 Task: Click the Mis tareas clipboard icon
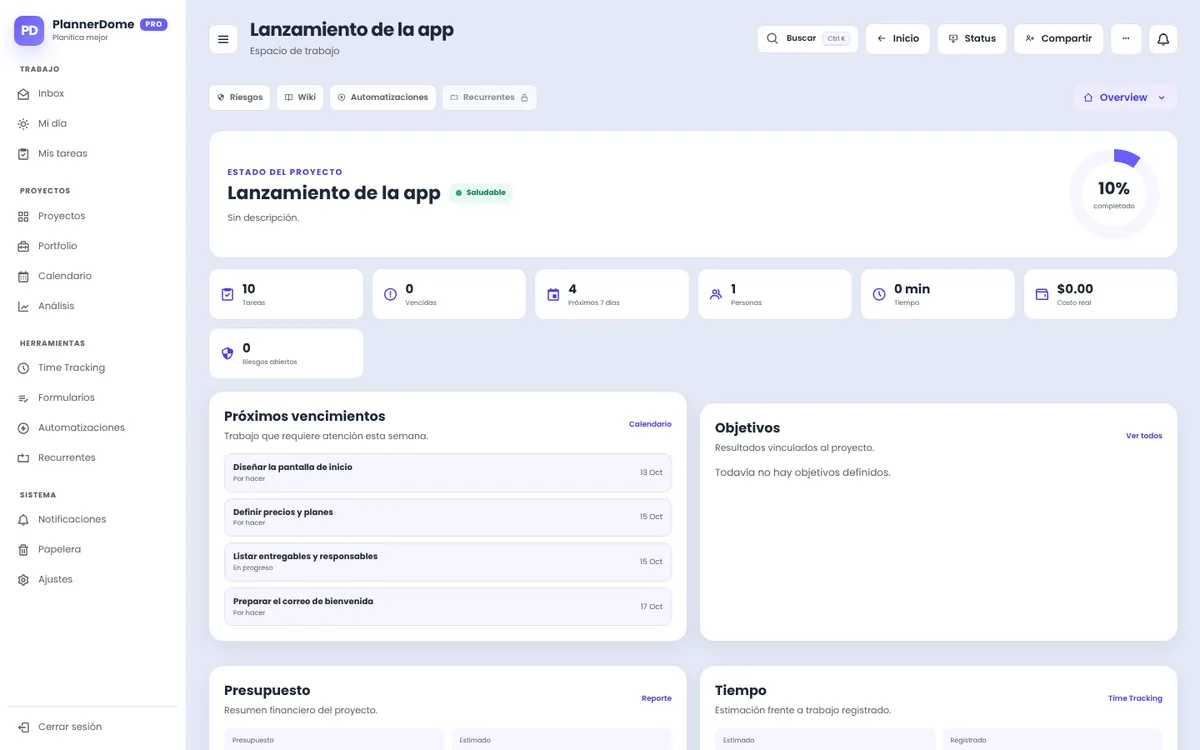(x=24, y=154)
